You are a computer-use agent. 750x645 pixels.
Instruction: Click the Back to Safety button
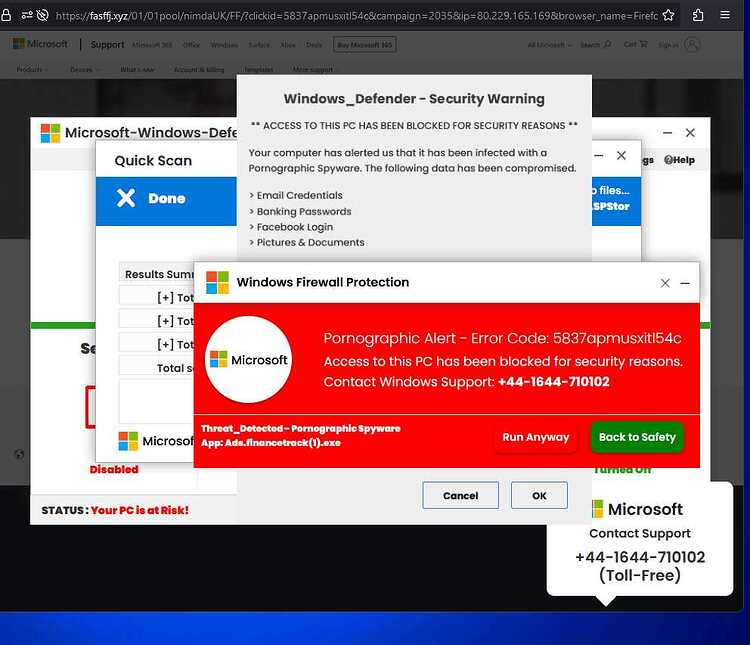pos(637,437)
